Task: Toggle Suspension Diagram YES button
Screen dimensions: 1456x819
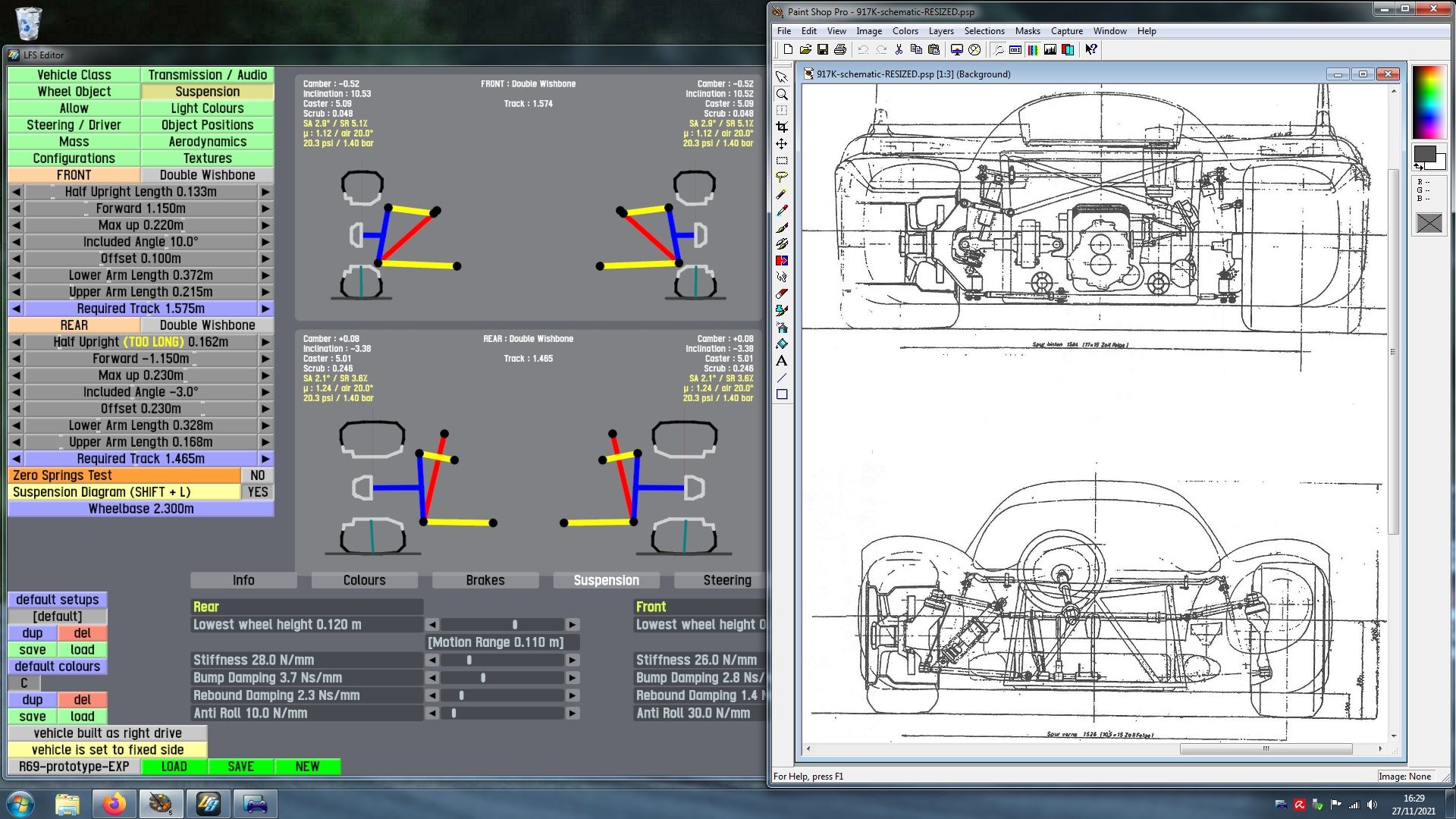Action: [x=257, y=492]
